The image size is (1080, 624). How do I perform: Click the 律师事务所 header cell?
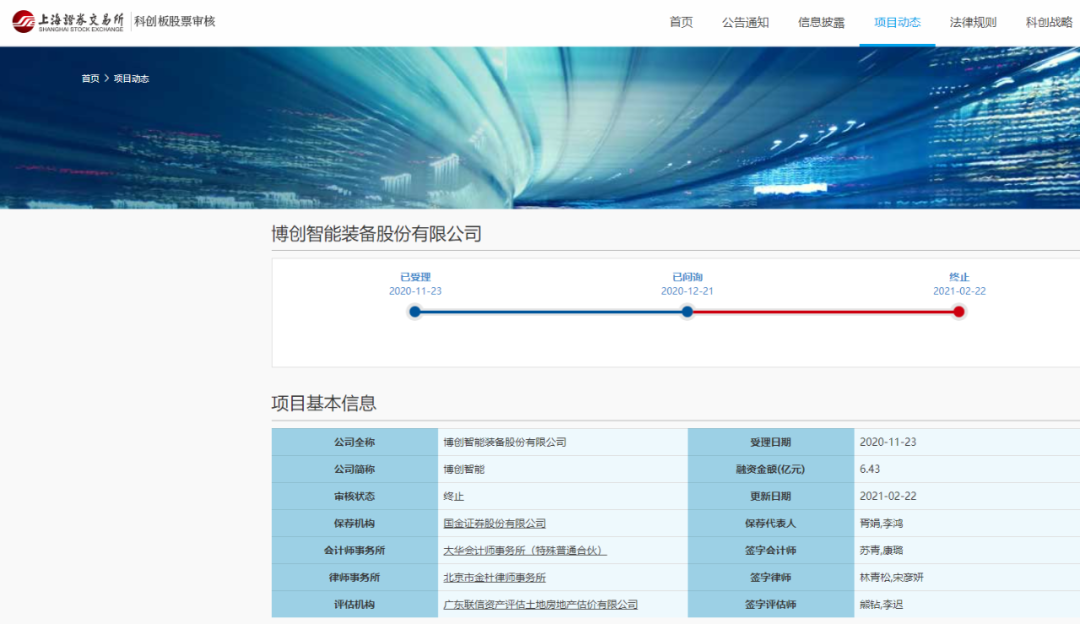(x=355, y=577)
